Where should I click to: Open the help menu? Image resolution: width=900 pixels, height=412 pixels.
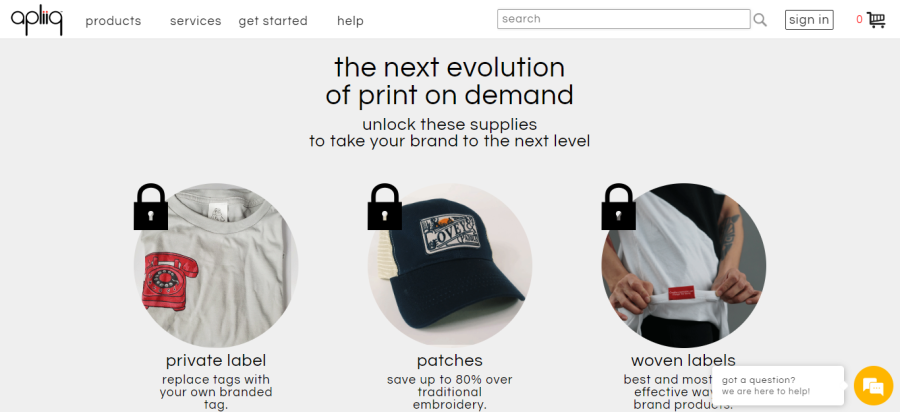click(x=351, y=21)
